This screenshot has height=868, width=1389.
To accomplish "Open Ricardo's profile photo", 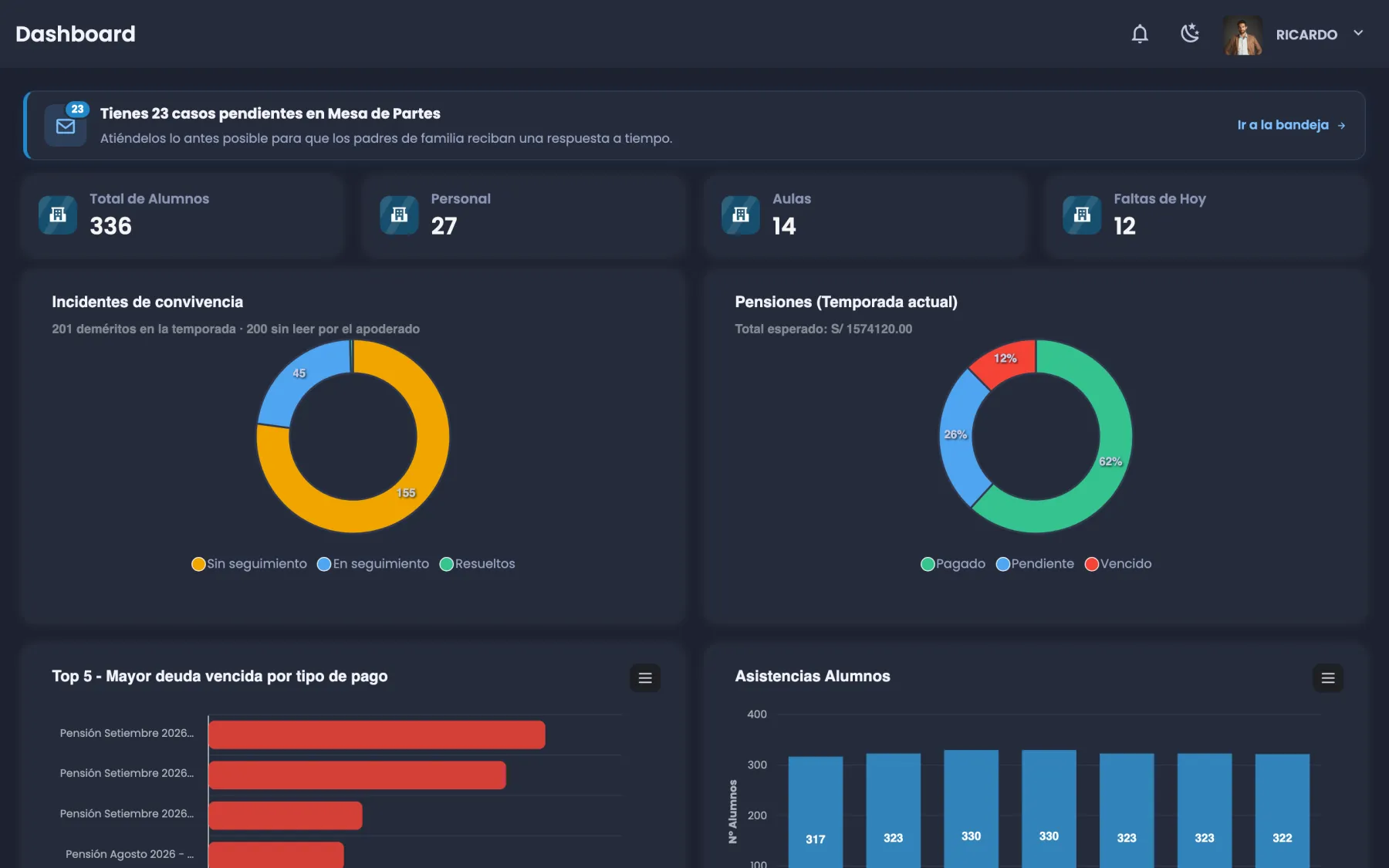I will coord(1242,35).
